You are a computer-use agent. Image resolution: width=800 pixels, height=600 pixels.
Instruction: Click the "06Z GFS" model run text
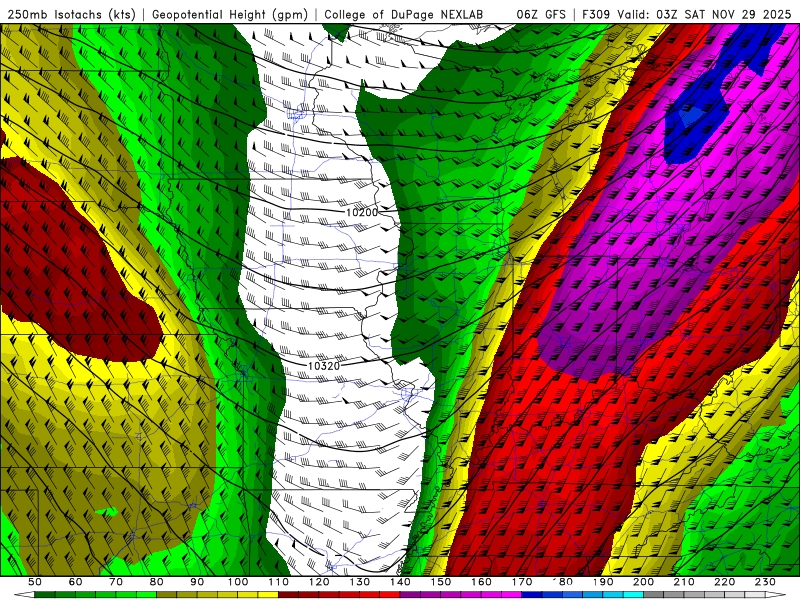click(541, 14)
